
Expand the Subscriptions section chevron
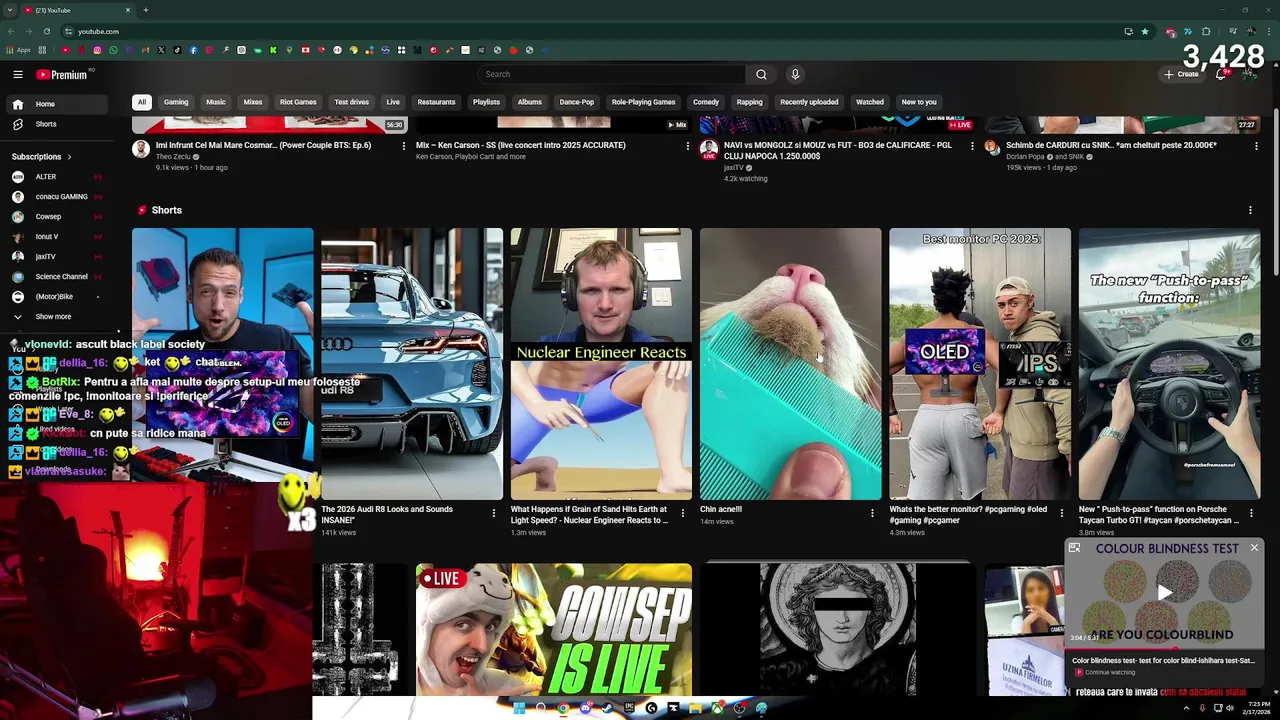(69, 157)
